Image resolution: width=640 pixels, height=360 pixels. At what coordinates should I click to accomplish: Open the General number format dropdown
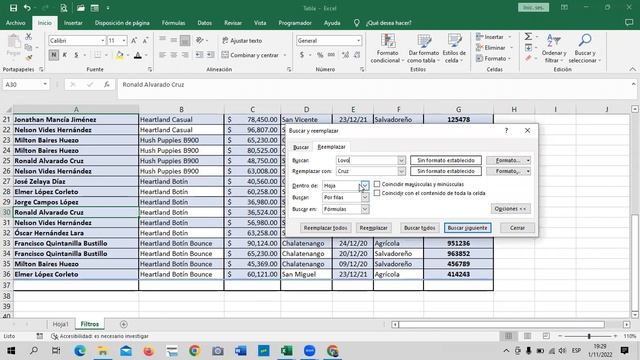click(x=358, y=40)
